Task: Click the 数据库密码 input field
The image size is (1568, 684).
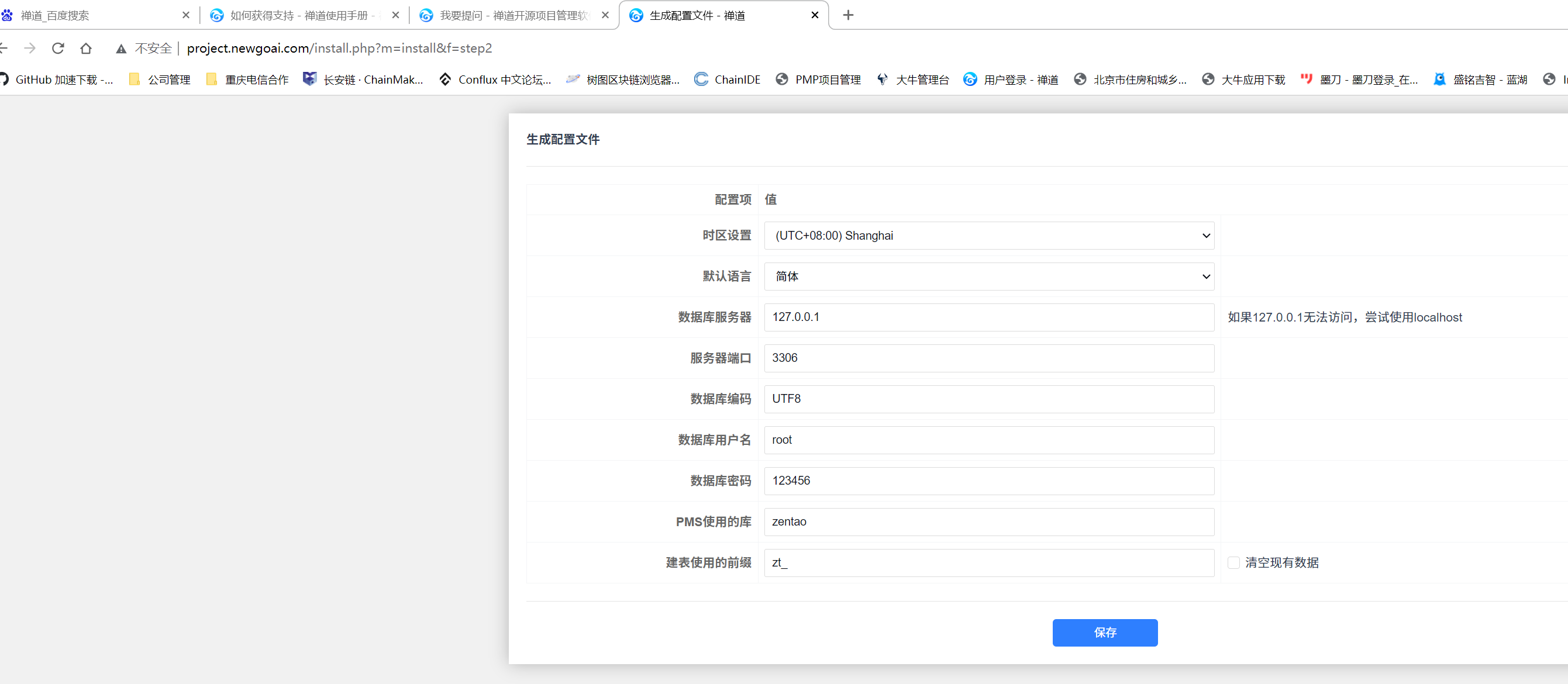Action: tap(988, 481)
